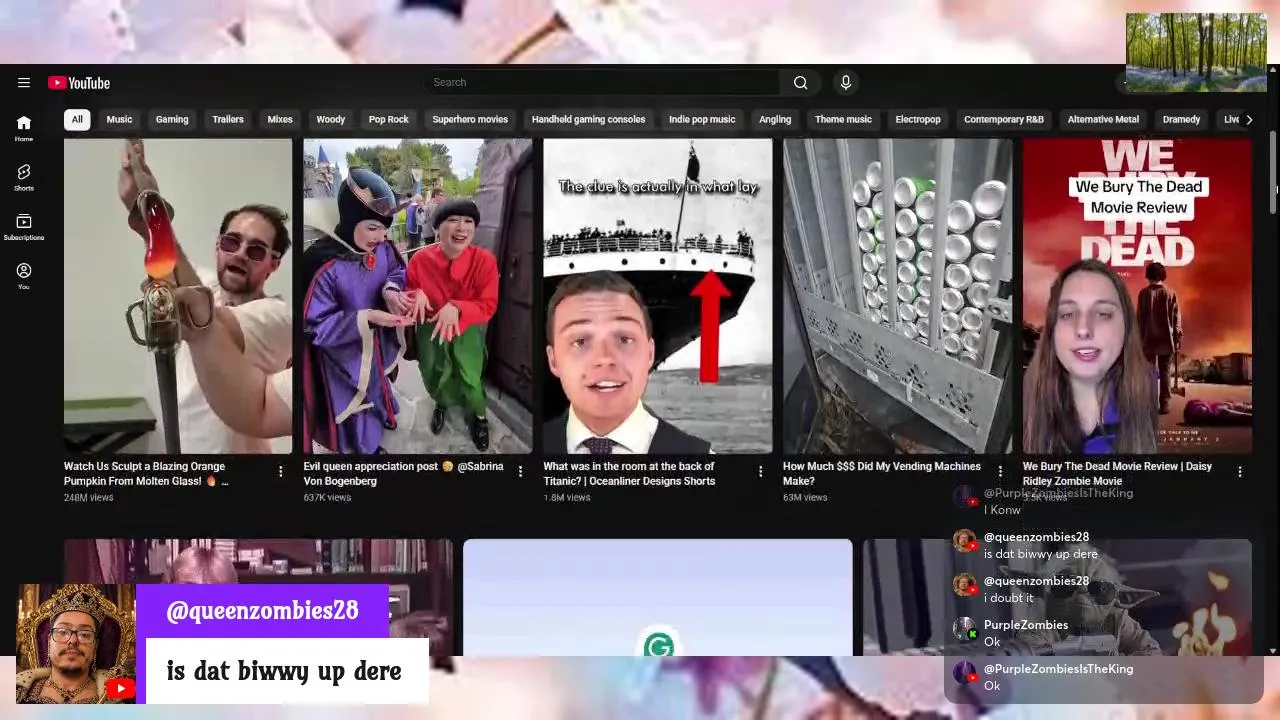The width and height of the screenshot is (1280, 720).
Task: Open options for pumpkin glass short
Action: coord(280,471)
